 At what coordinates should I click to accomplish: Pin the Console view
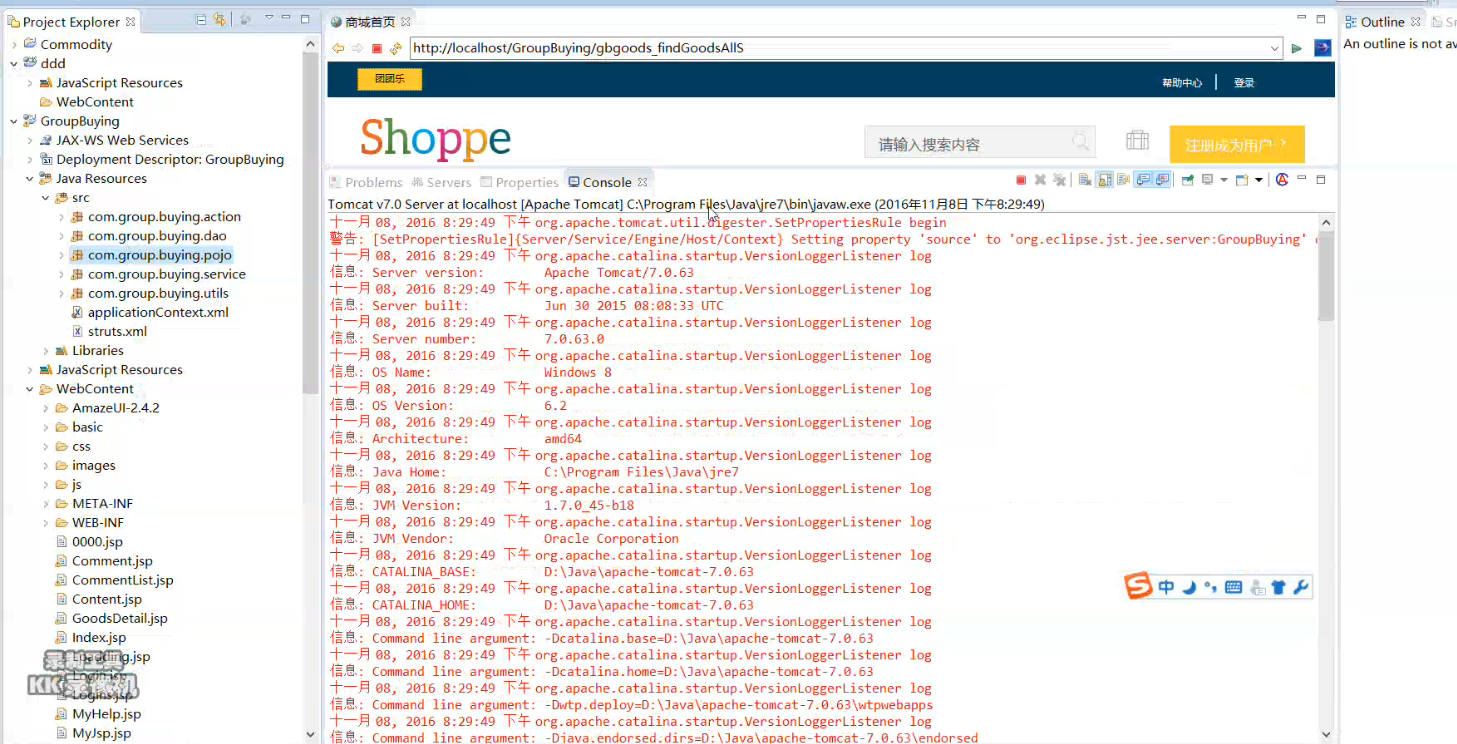point(1188,180)
